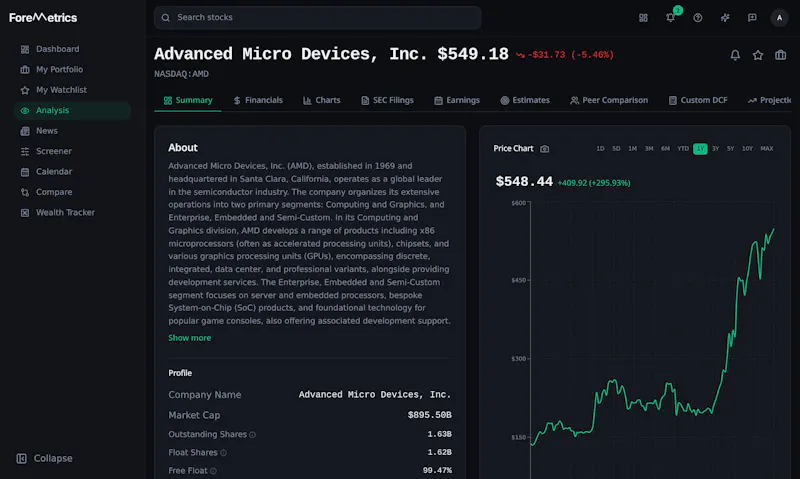Select the 10Y chart range
The height and width of the screenshot is (479, 800).
[x=747, y=148]
